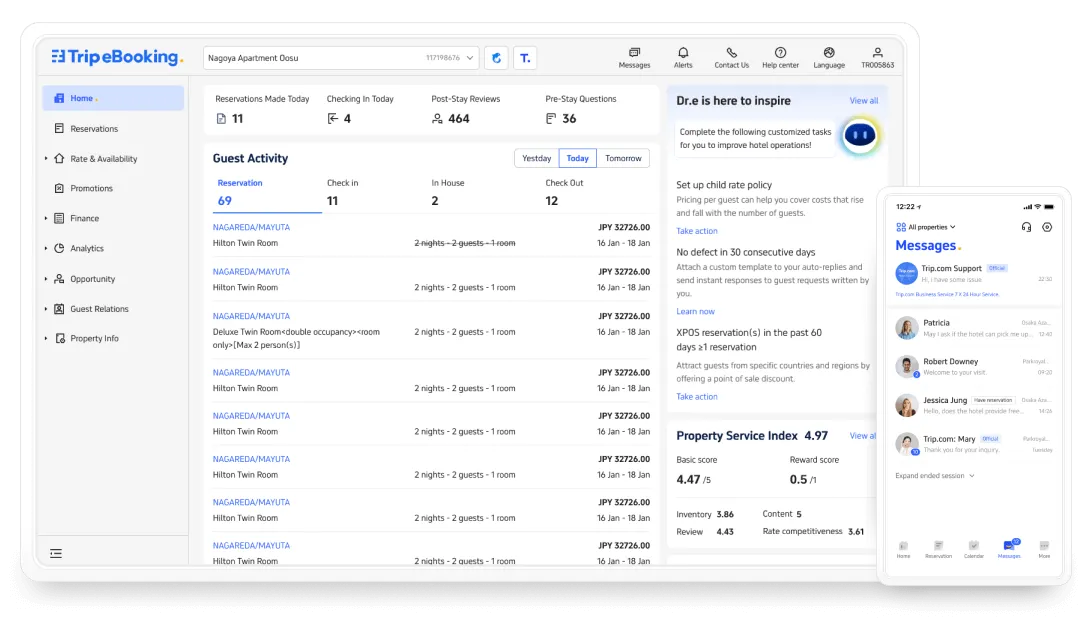
Task: Open Contact Us via the phone icon
Action: (x=730, y=52)
